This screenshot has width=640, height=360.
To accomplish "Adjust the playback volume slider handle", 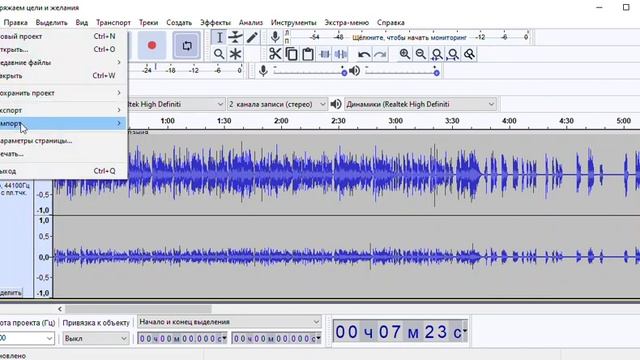I will pos(436,73).
